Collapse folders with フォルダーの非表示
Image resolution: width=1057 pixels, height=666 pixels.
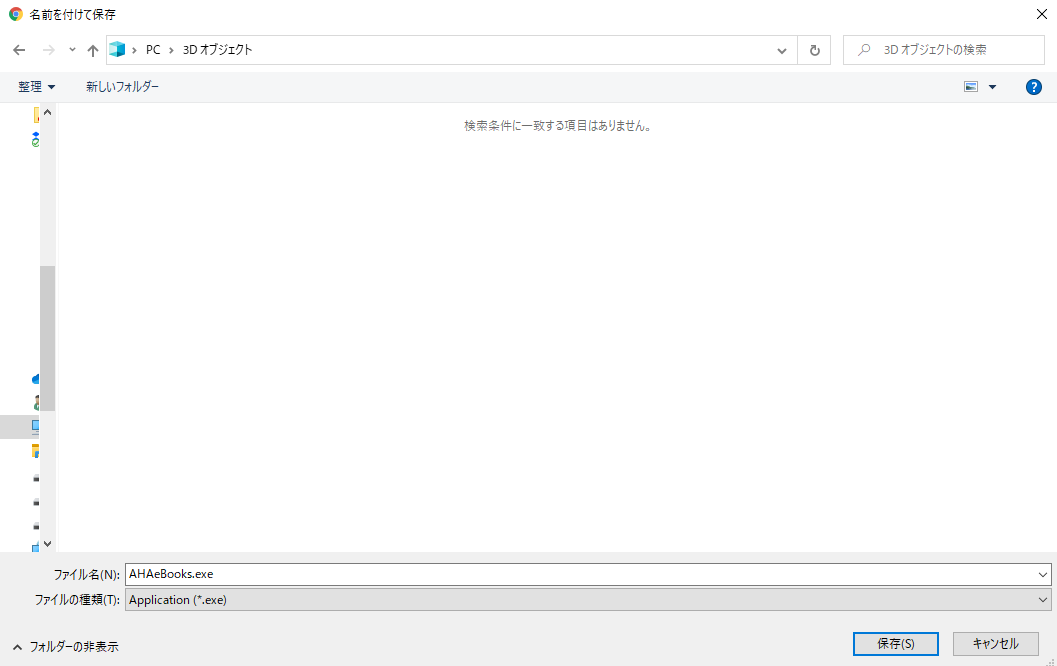(x=66, y=647)
